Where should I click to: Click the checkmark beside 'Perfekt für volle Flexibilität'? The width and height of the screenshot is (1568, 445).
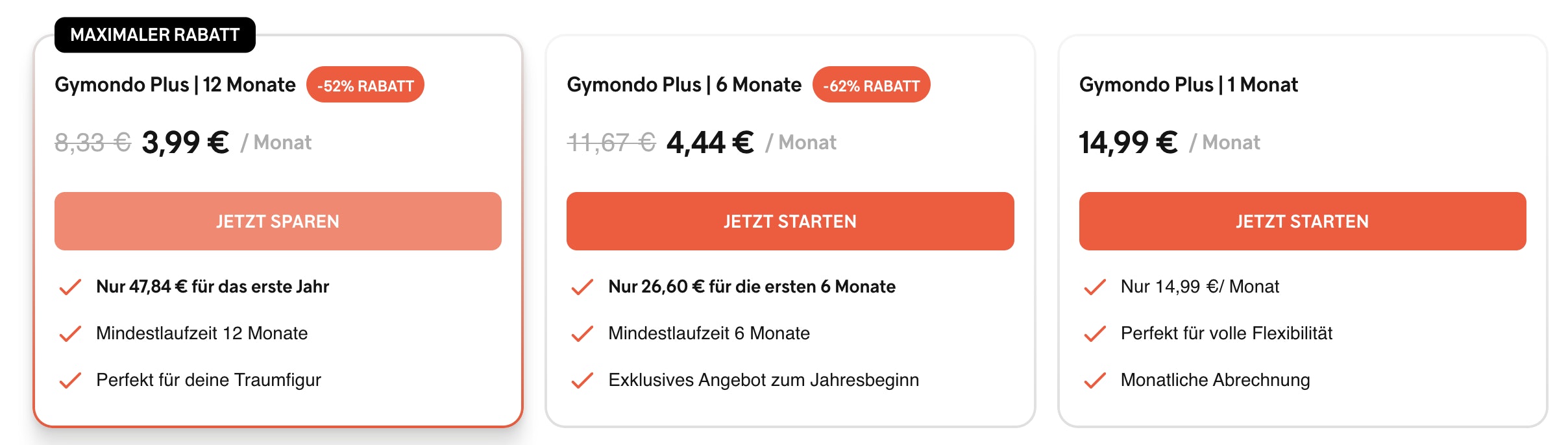(x=1094, y=333)
